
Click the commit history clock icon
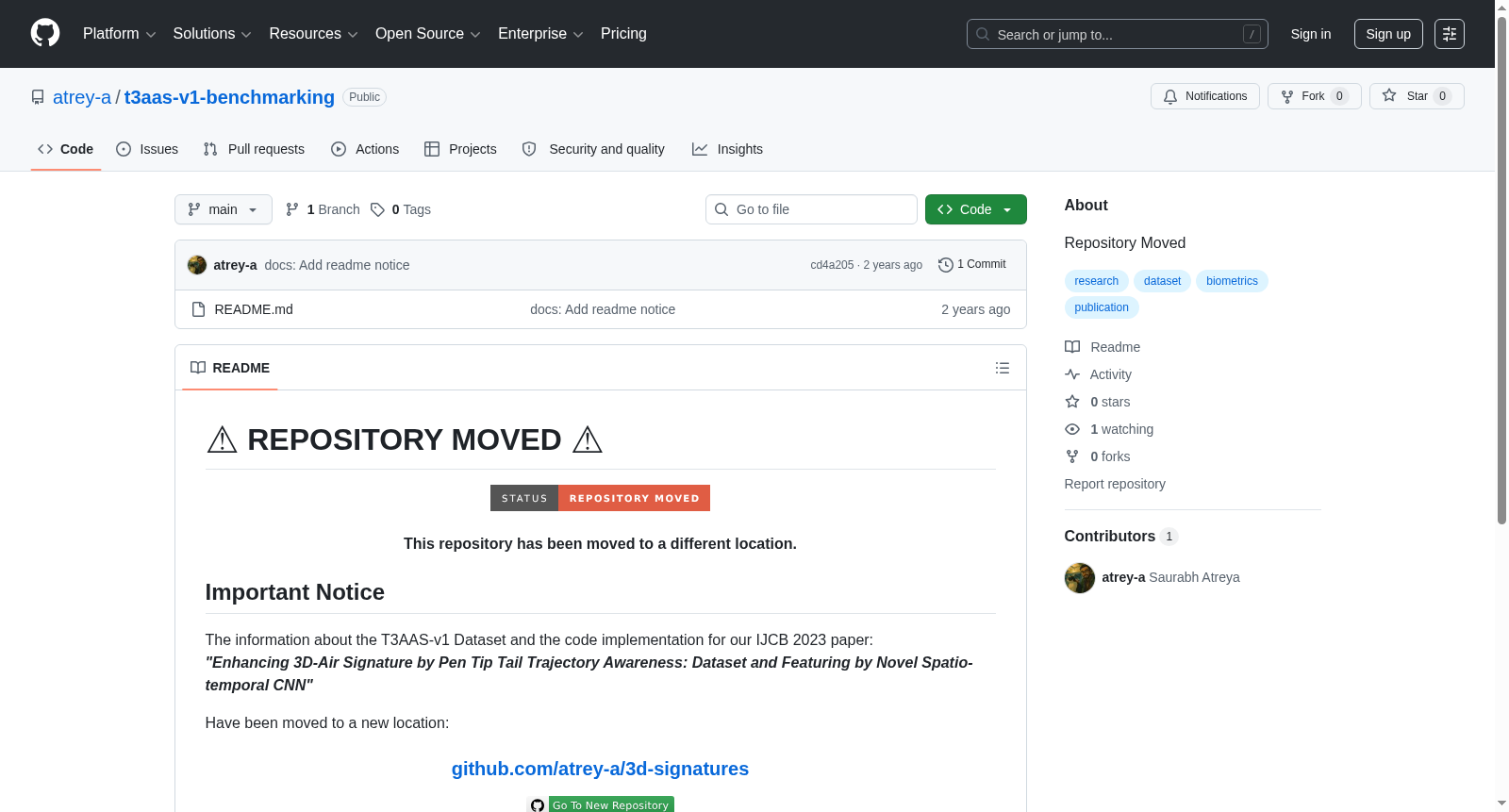(x=946, y=265)
